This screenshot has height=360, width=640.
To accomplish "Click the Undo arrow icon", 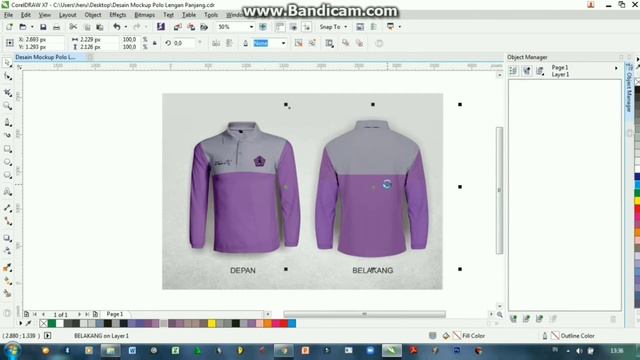I will click(x=117, y=27).
